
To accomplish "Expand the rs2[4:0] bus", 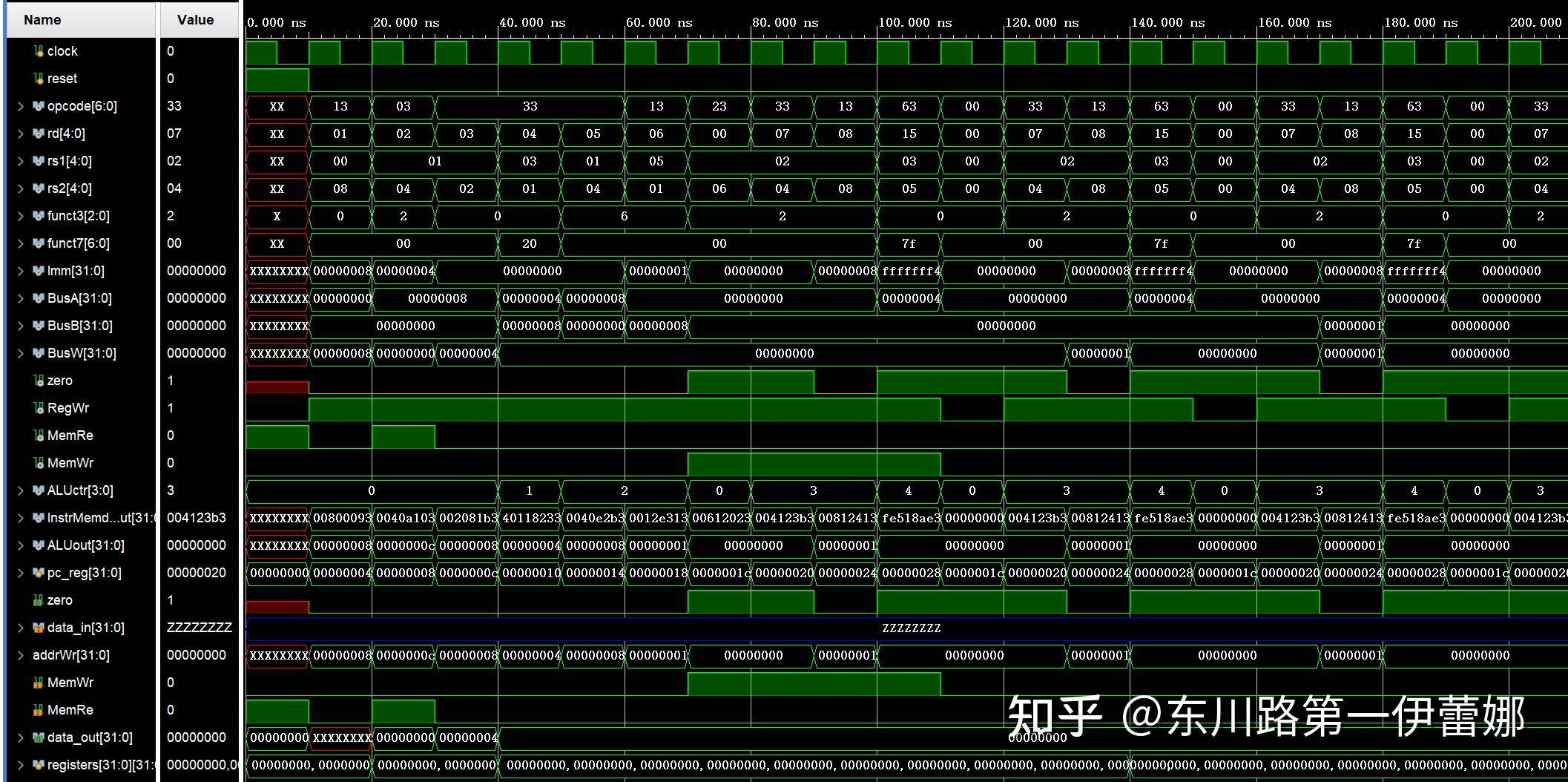I will click(21, 188).
